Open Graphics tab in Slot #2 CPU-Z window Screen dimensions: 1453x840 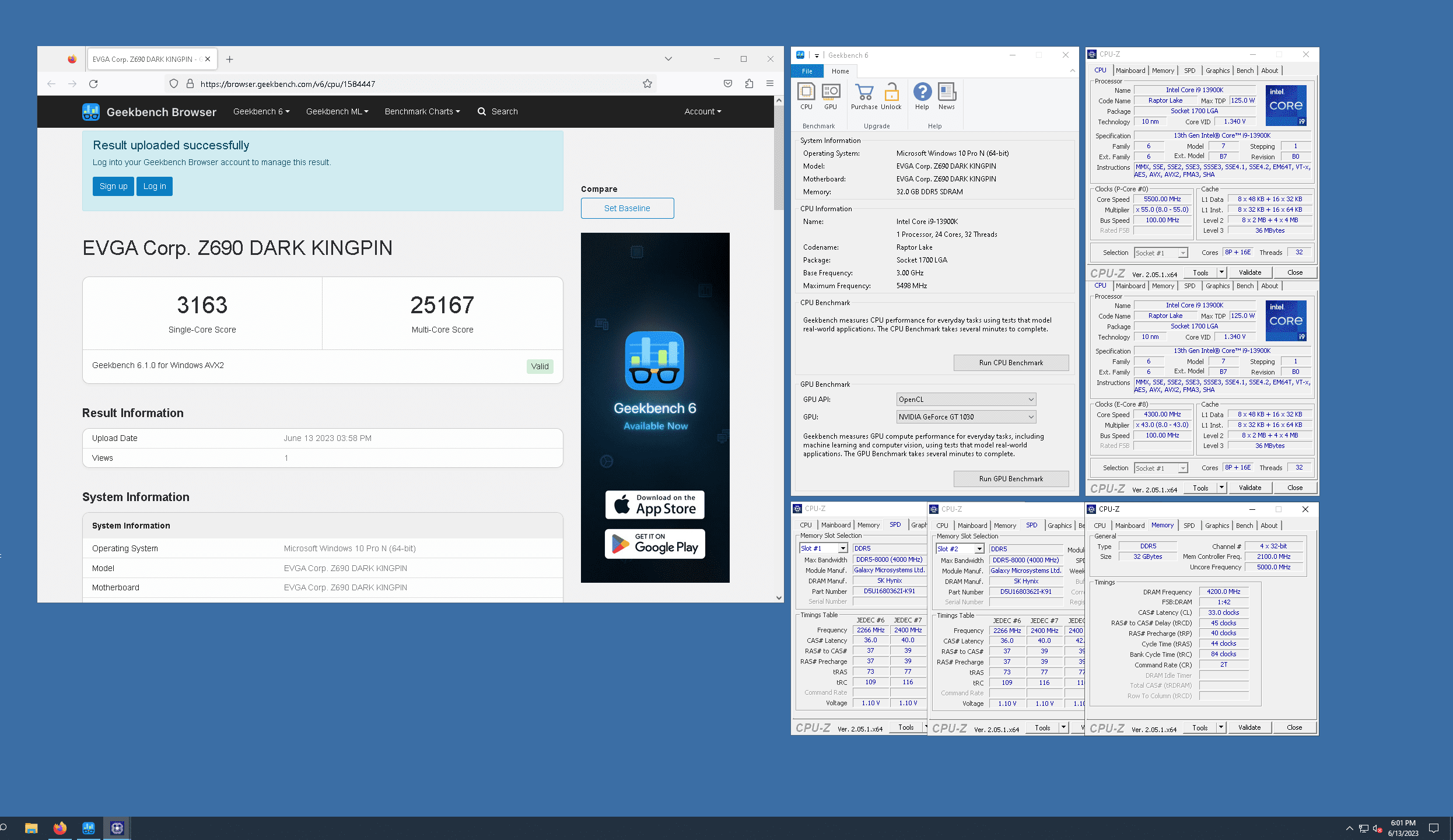(x=1059, y=526)
